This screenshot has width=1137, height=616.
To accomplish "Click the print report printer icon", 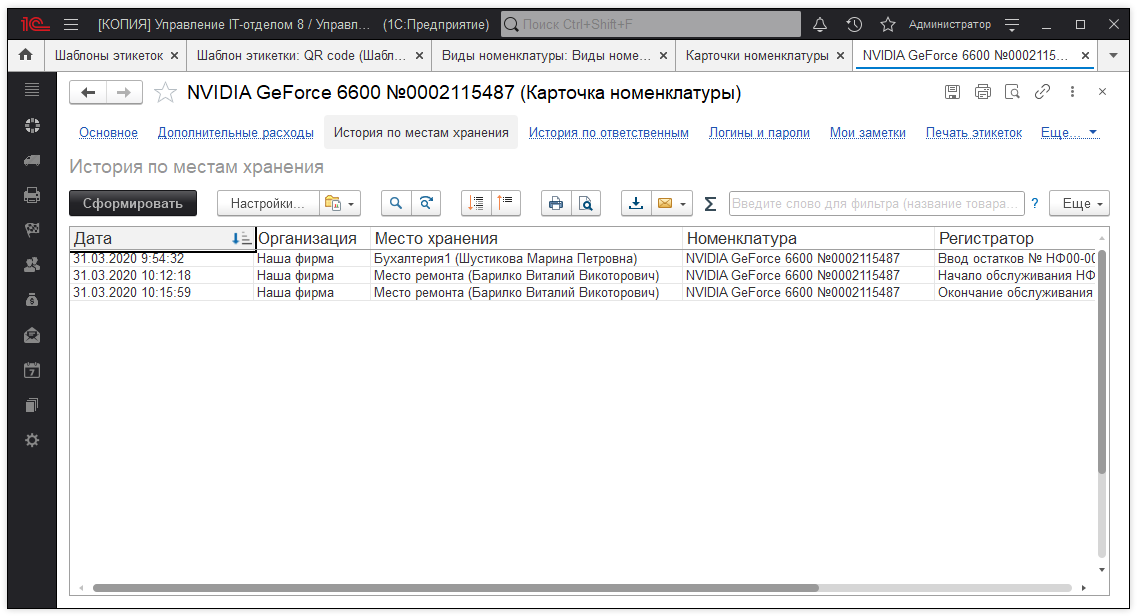I will pyautogui.click(x=556, y=203).
